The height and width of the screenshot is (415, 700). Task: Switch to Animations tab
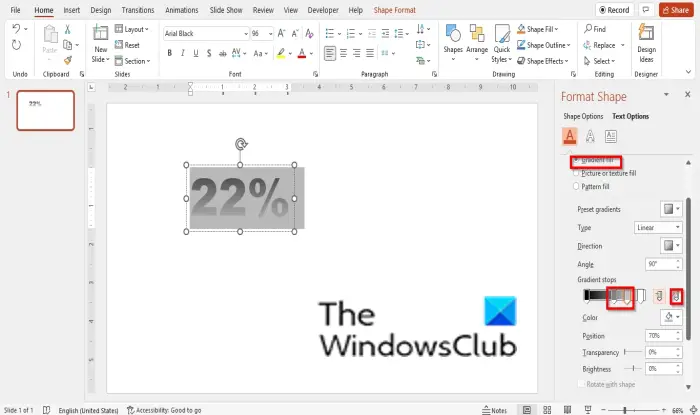pyautogui.click(x=182, y=10)
